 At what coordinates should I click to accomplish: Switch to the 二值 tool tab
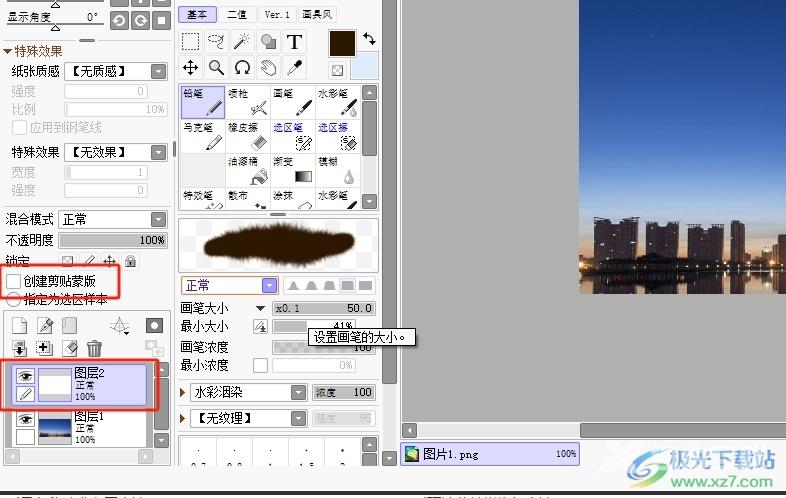237,15
